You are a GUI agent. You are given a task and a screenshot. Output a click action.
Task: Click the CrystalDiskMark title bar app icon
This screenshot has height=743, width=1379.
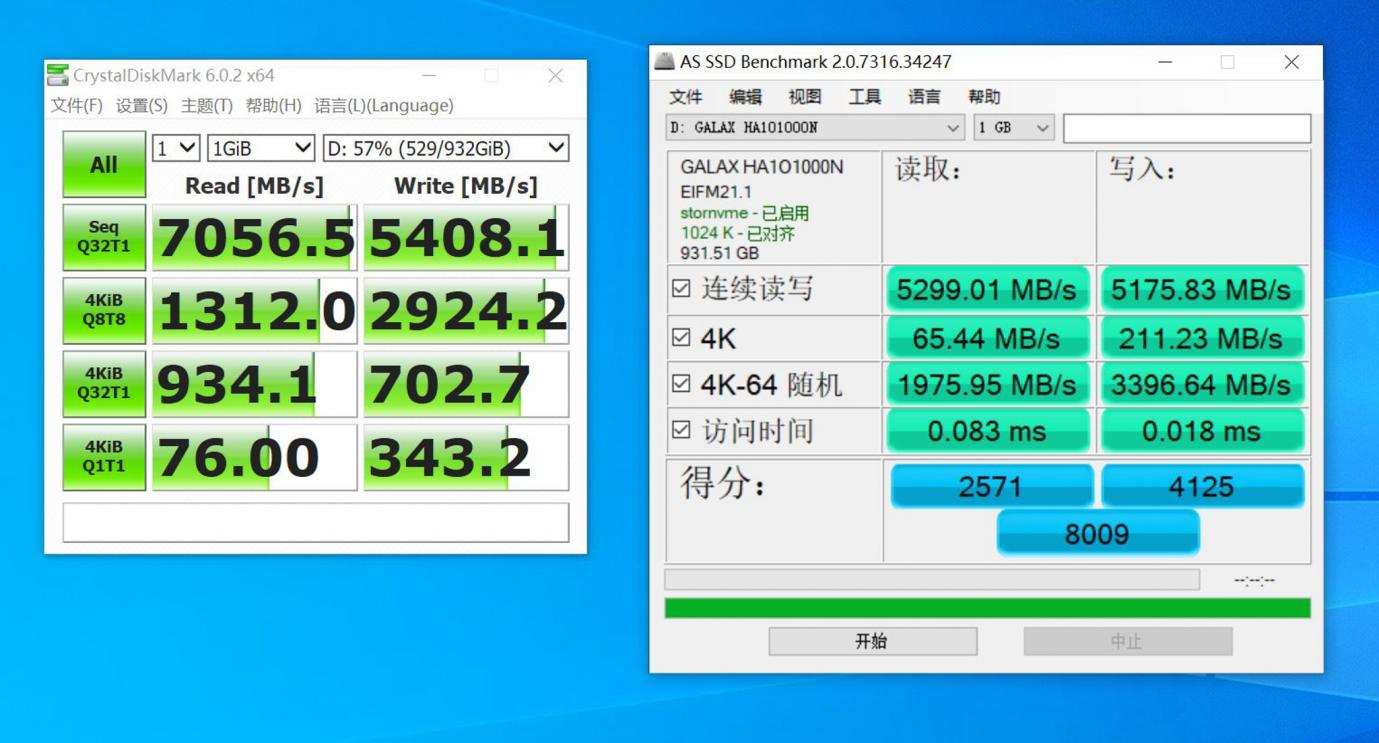tap(58, 75)
